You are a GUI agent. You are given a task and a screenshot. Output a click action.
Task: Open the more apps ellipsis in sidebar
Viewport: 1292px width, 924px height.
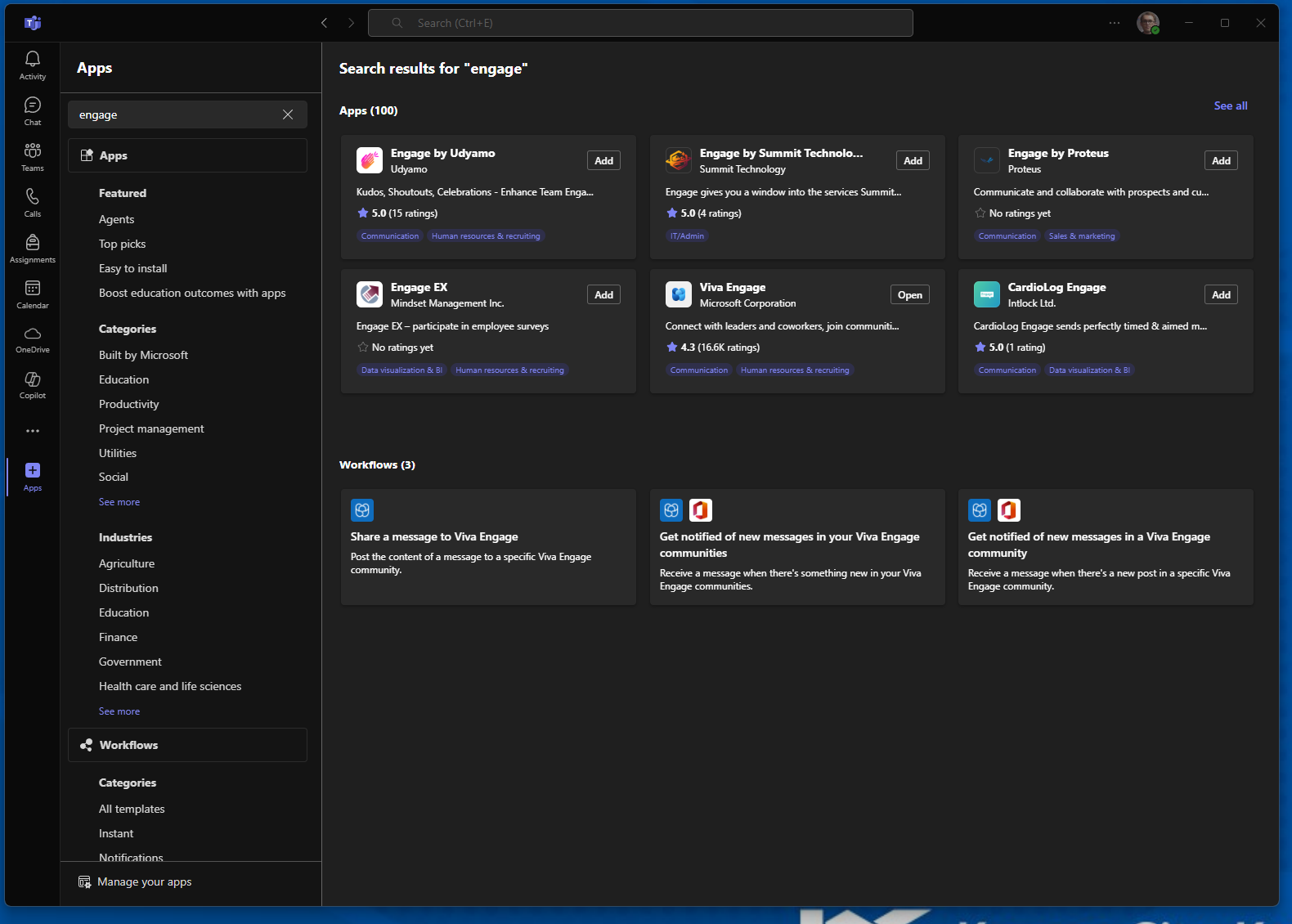(x=33, y=431)
